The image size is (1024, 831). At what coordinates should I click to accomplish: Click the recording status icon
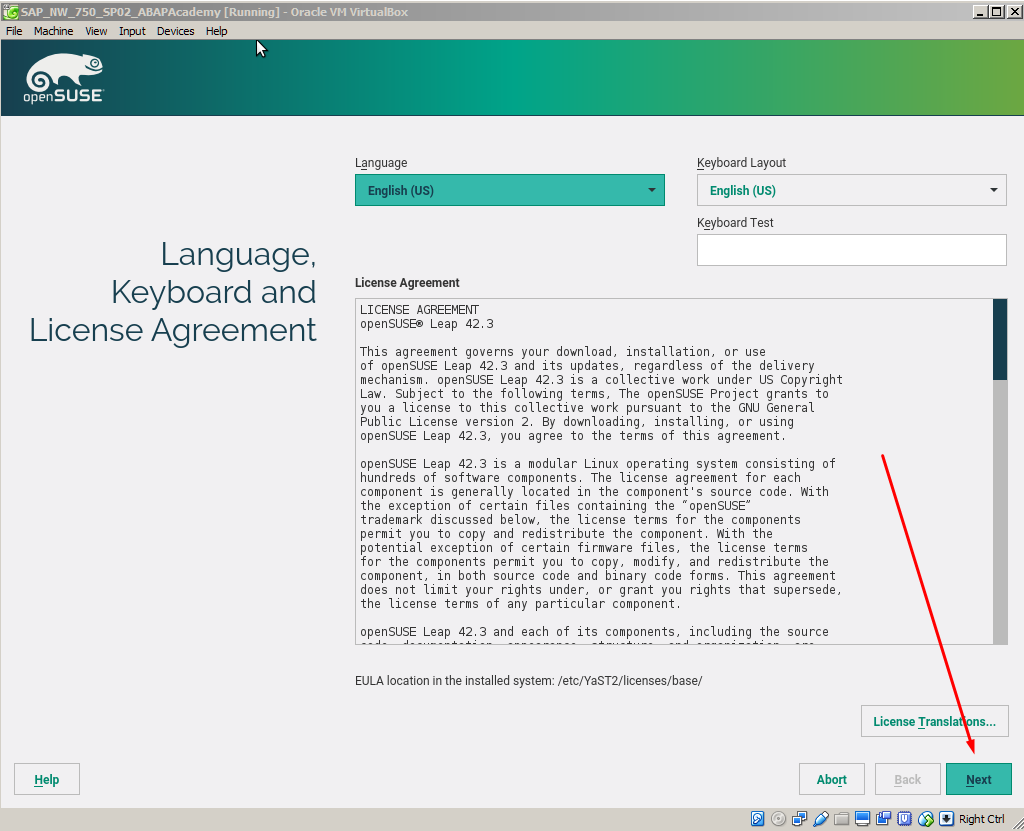(x=884, y=819)
